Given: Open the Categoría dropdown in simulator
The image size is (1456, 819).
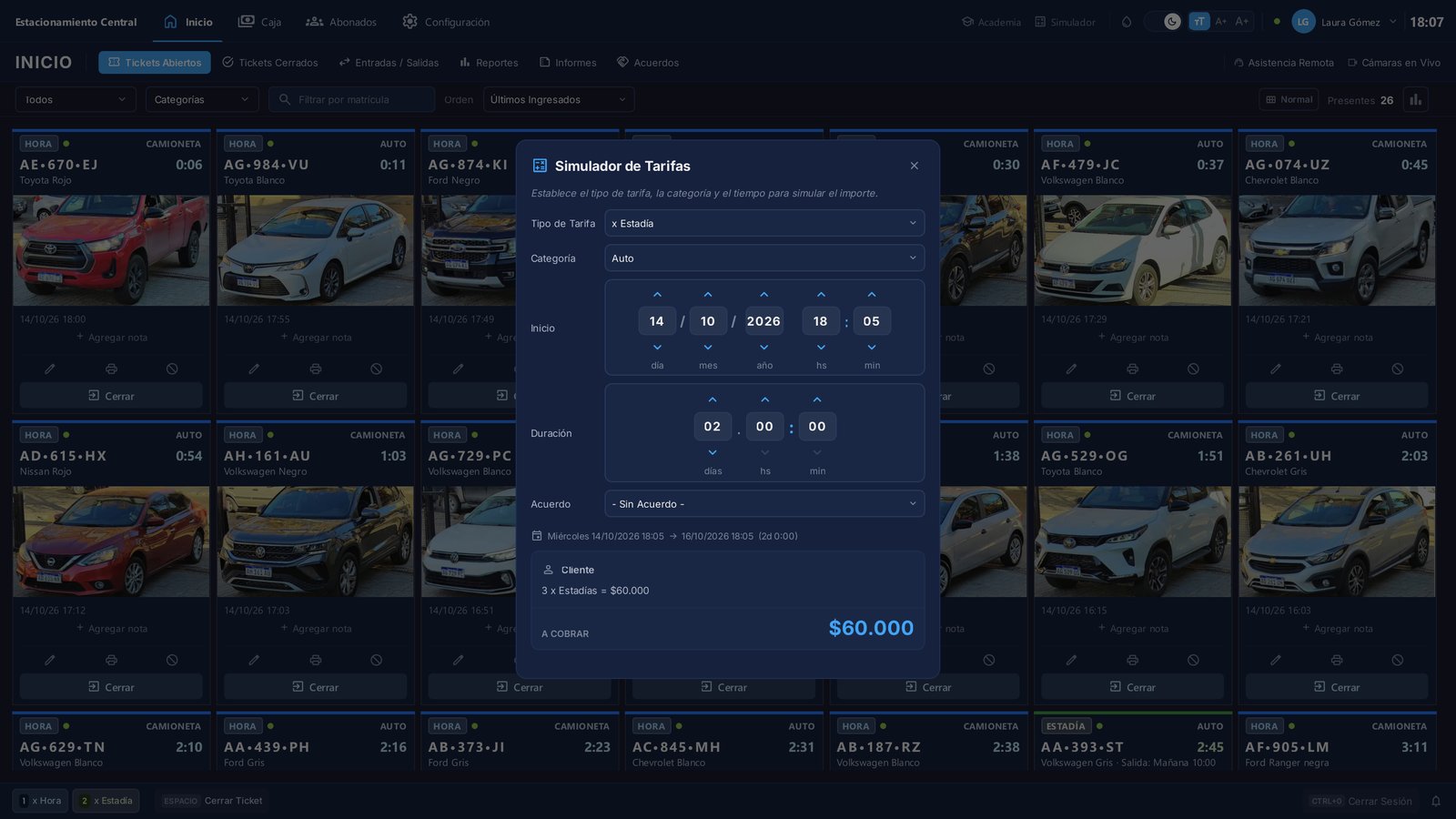Looking at the screenshot, I should pyautogui.click(x=764, y=258).
